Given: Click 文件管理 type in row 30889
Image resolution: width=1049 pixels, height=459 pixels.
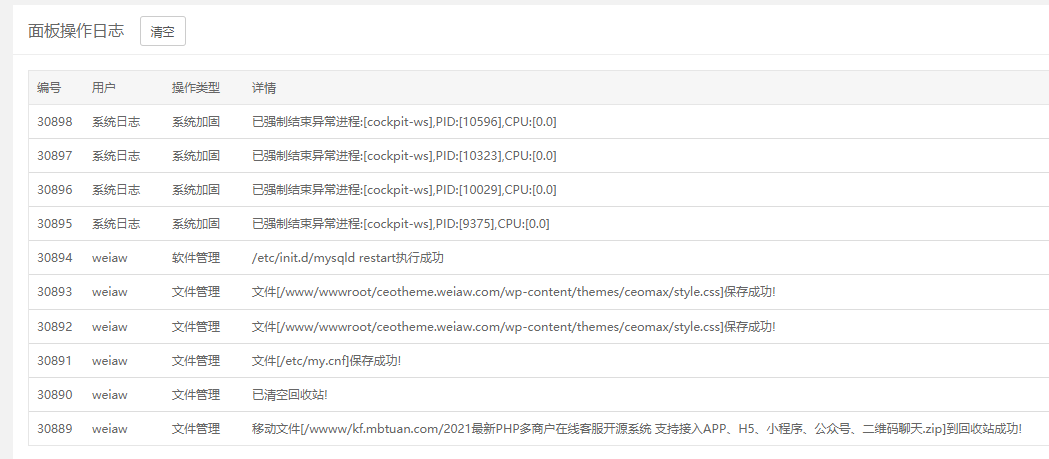Looking at the screenshot, I should click(196, 429).
